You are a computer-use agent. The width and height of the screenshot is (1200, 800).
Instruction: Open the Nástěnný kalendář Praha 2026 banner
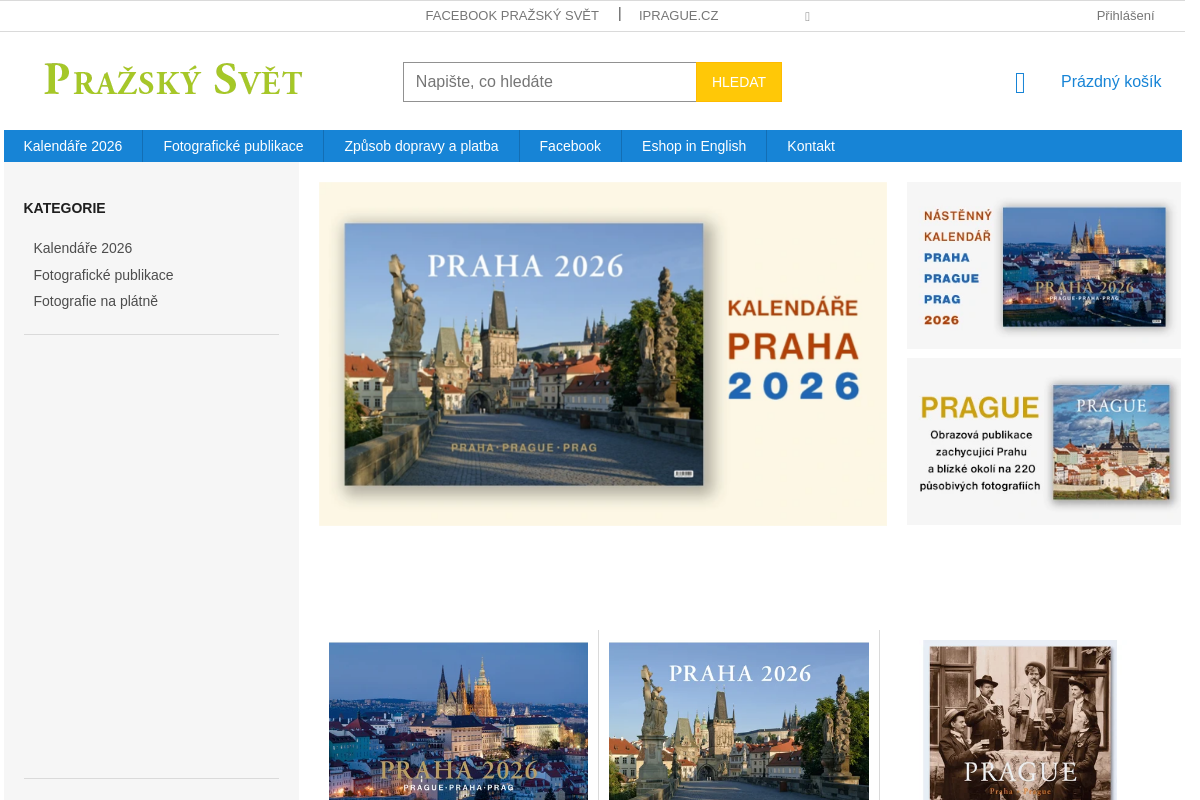click(1044, 266)
